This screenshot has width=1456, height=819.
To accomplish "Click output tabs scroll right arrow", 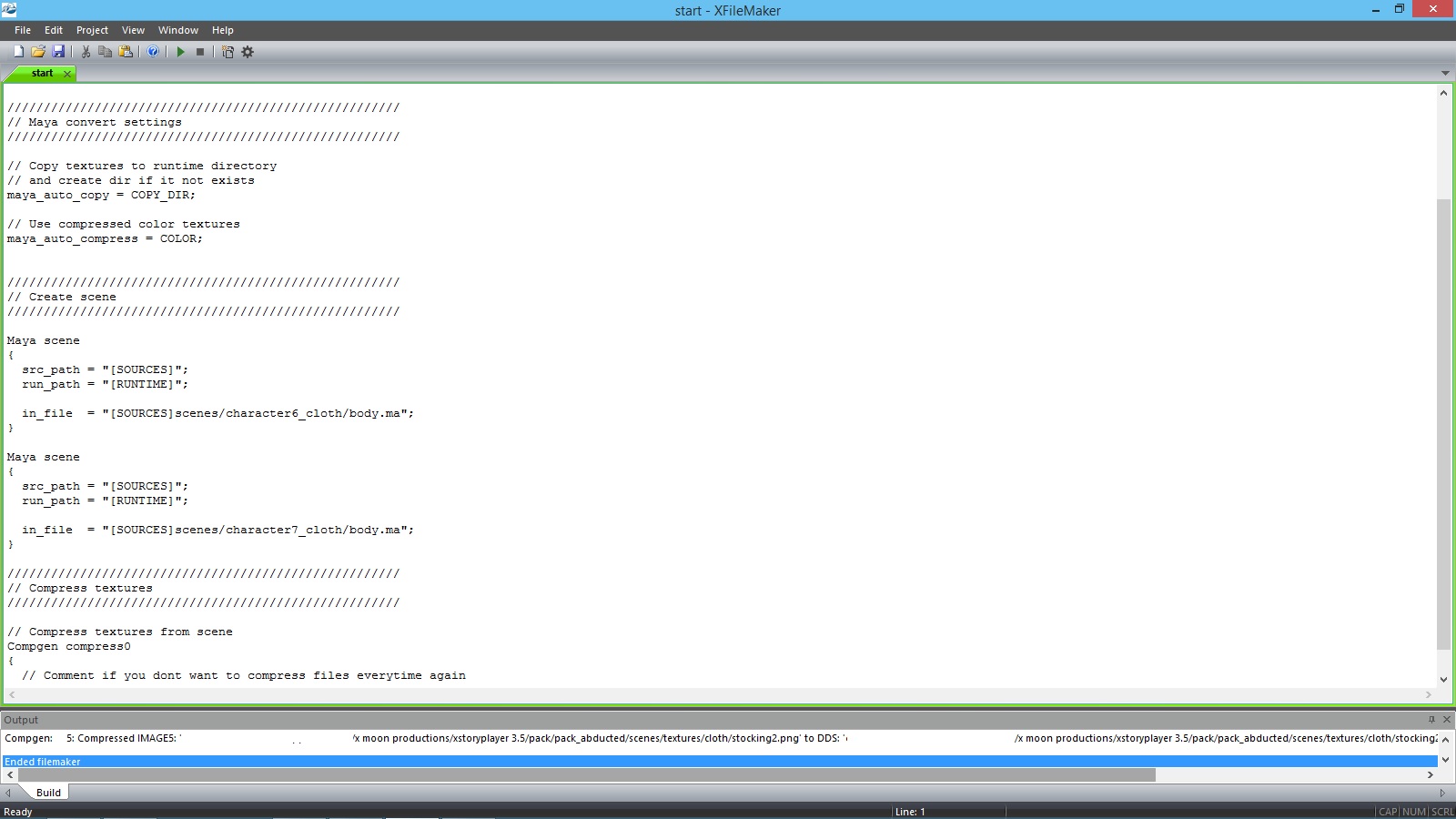I will tap(1442, 793).
